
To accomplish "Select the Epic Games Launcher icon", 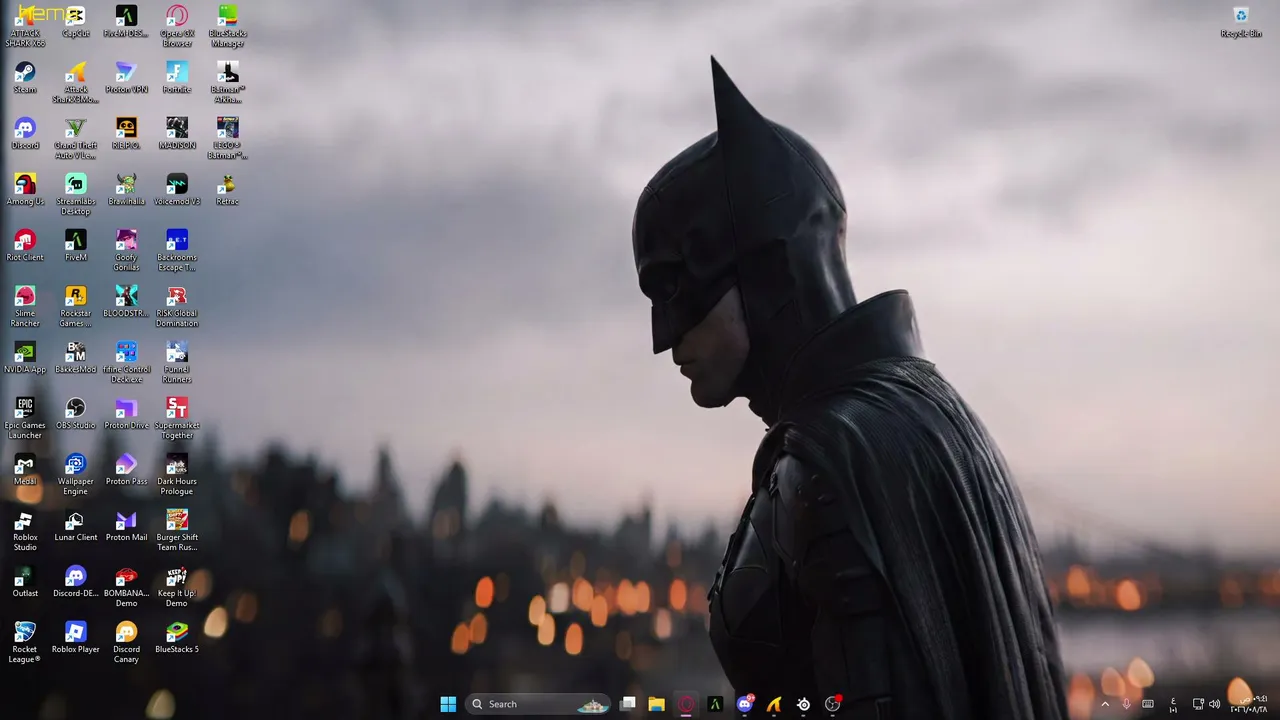I will click(25, 419).
